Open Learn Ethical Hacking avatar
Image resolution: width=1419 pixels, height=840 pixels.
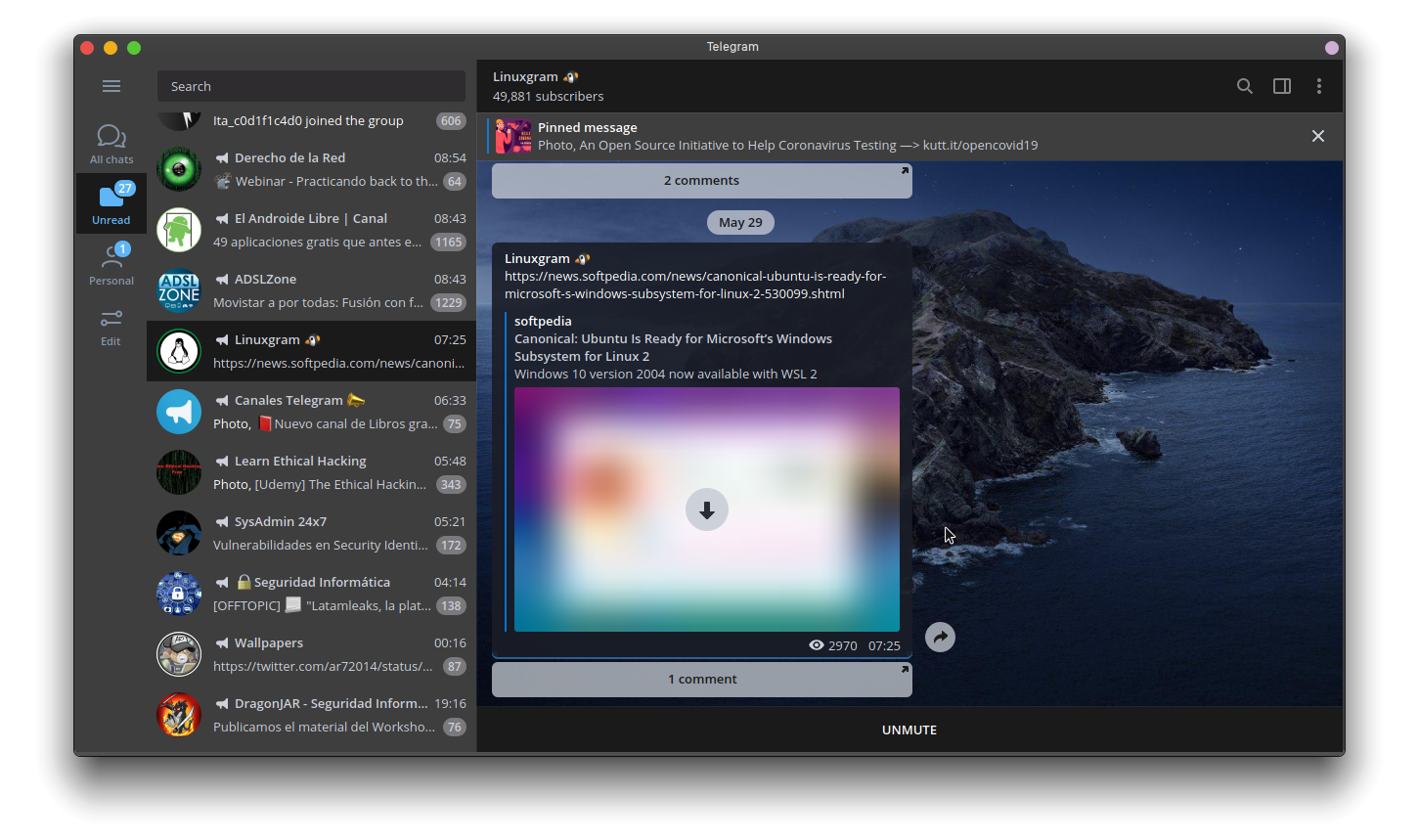coord(179,472)
